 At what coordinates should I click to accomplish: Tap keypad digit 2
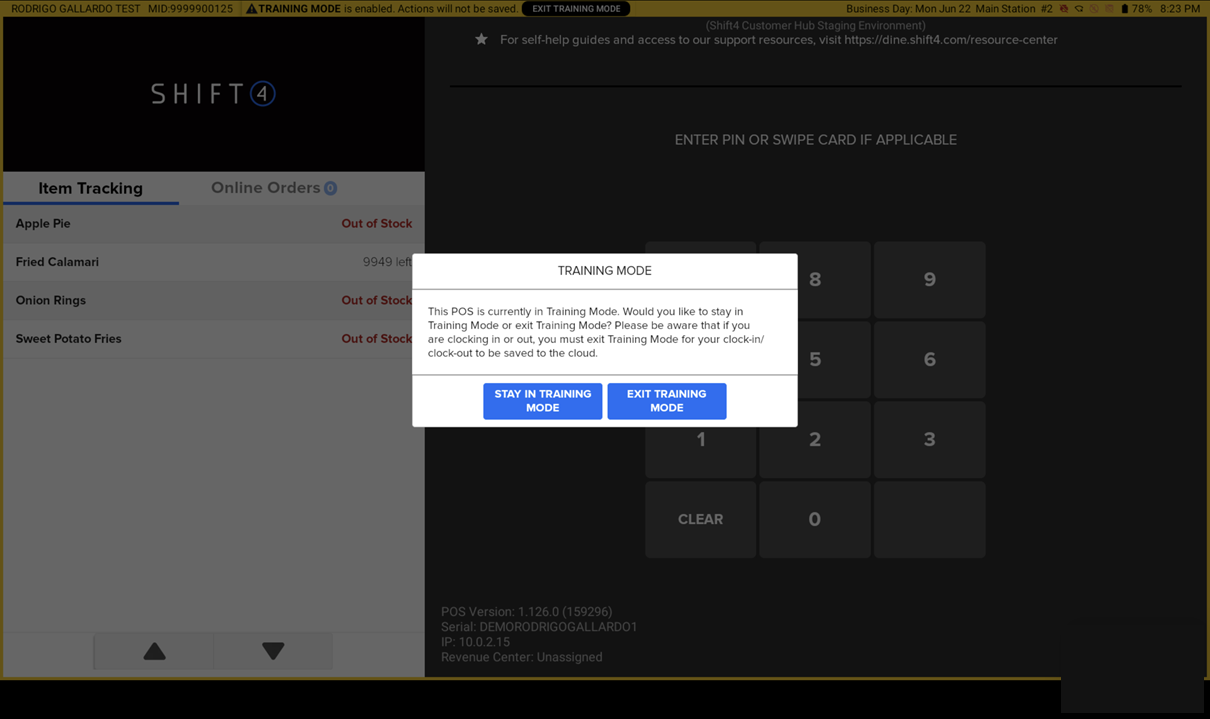815,441
